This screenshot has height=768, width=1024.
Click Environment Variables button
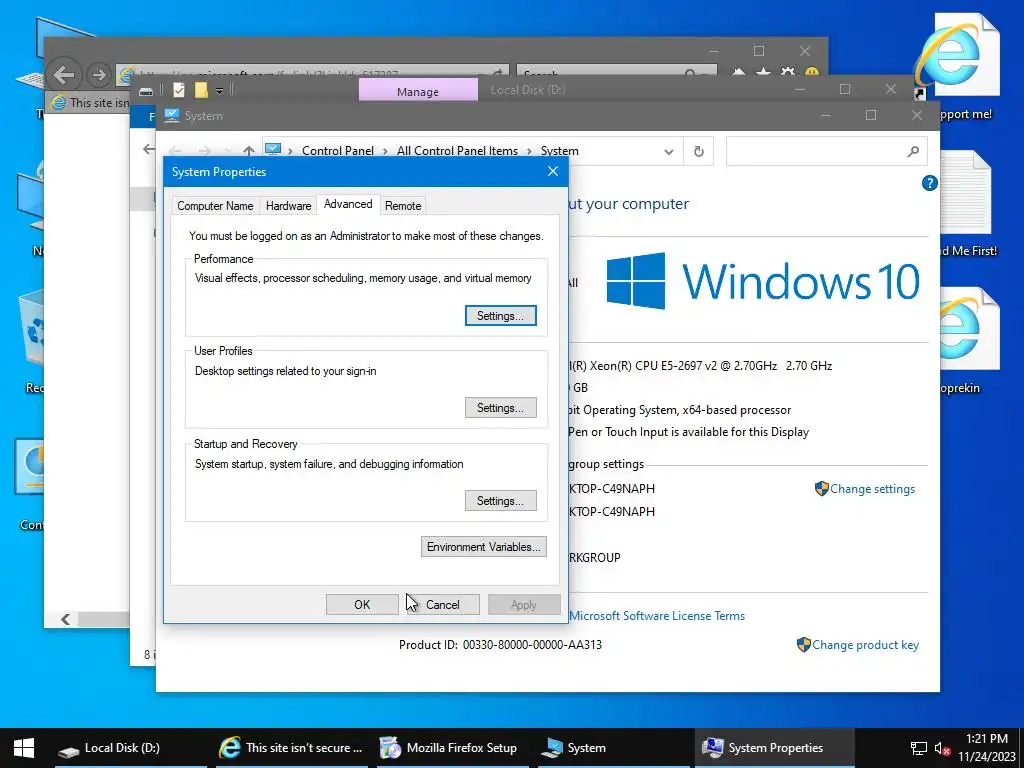[x=483, y=547]
